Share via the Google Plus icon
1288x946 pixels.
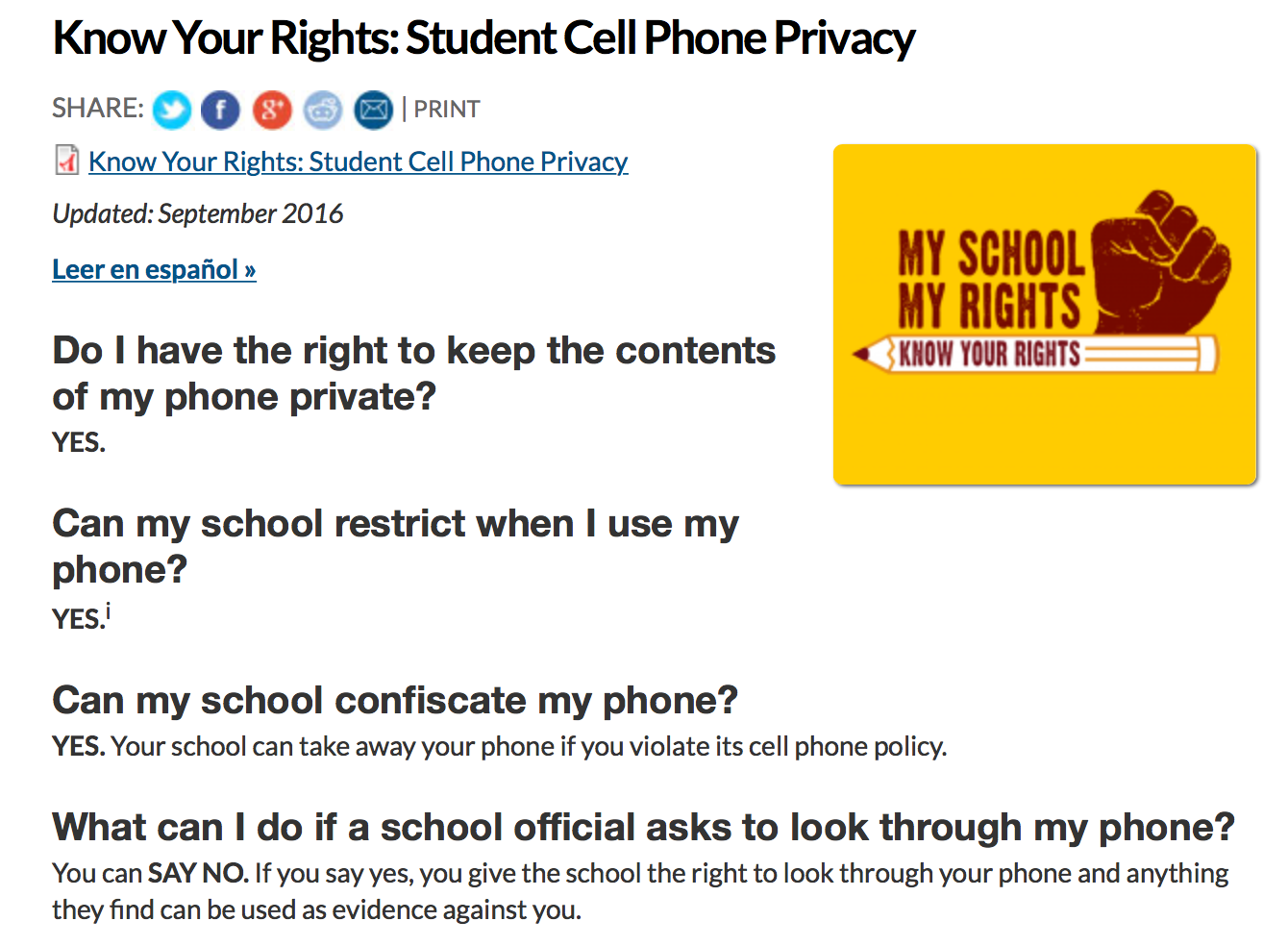[x=272, y=110]
